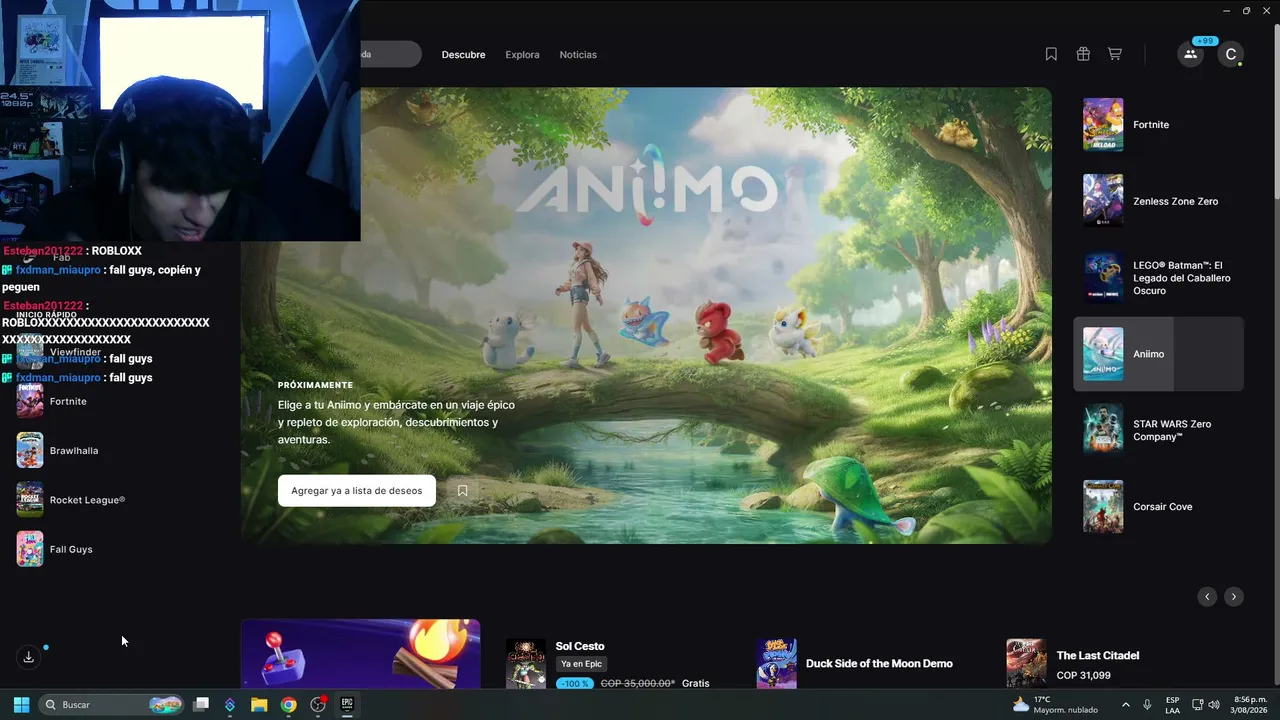Click the store search field

[x=390, y=54]
